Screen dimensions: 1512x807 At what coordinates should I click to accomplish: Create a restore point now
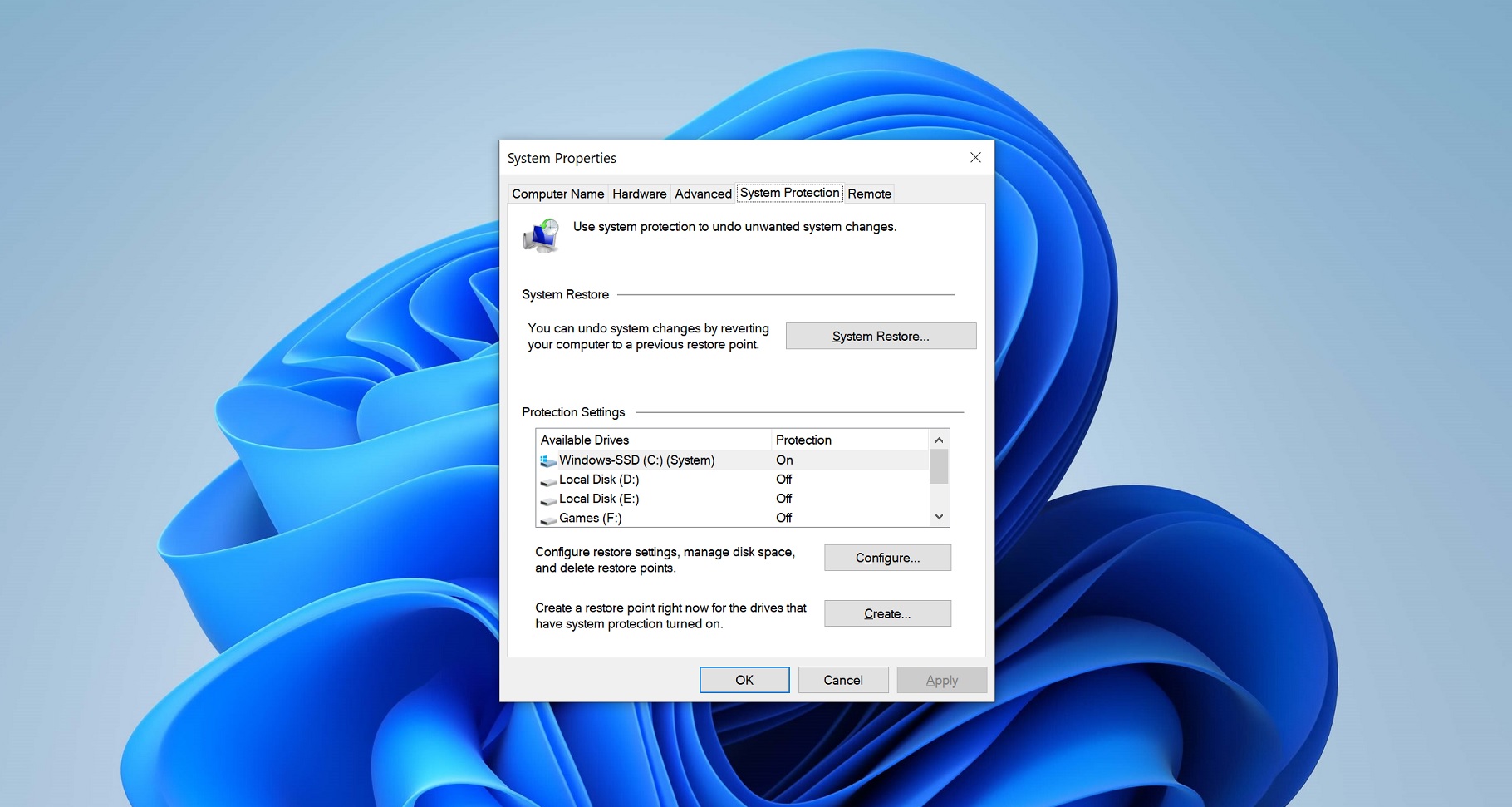886,613
